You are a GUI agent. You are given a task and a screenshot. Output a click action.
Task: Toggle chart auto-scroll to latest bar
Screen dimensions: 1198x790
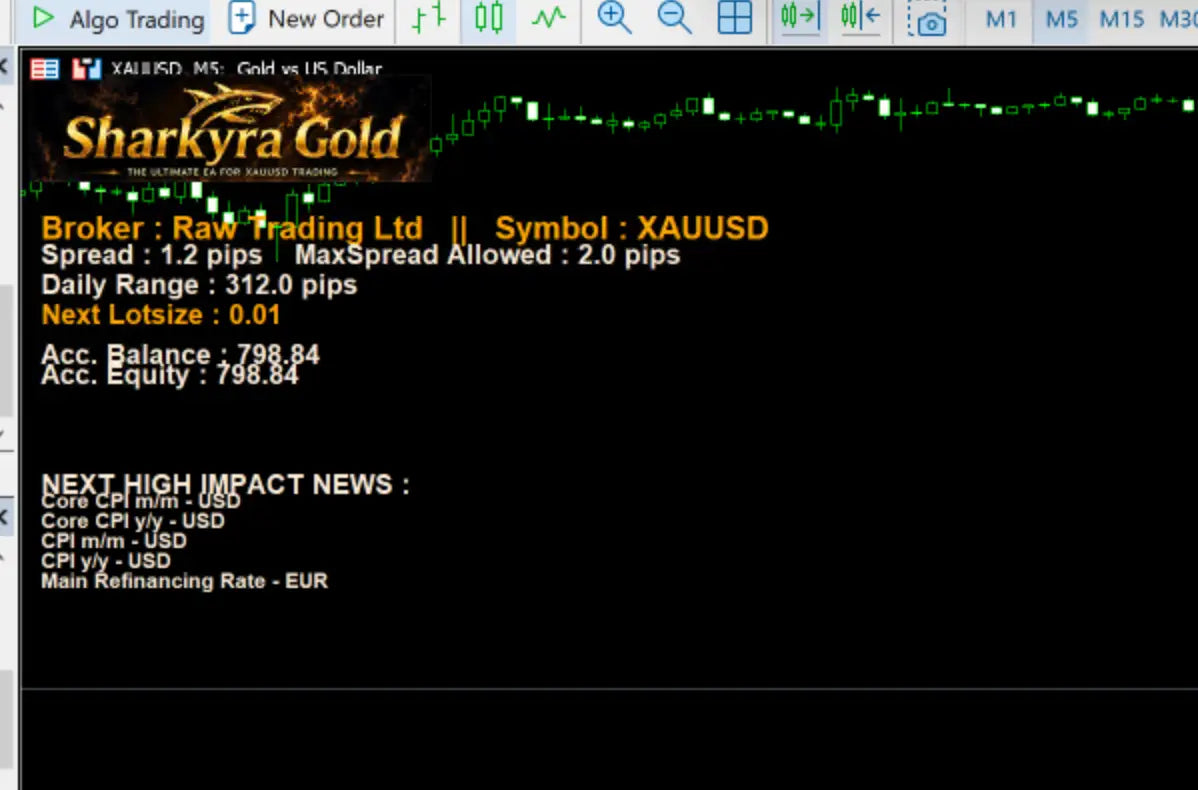point(799,18)
